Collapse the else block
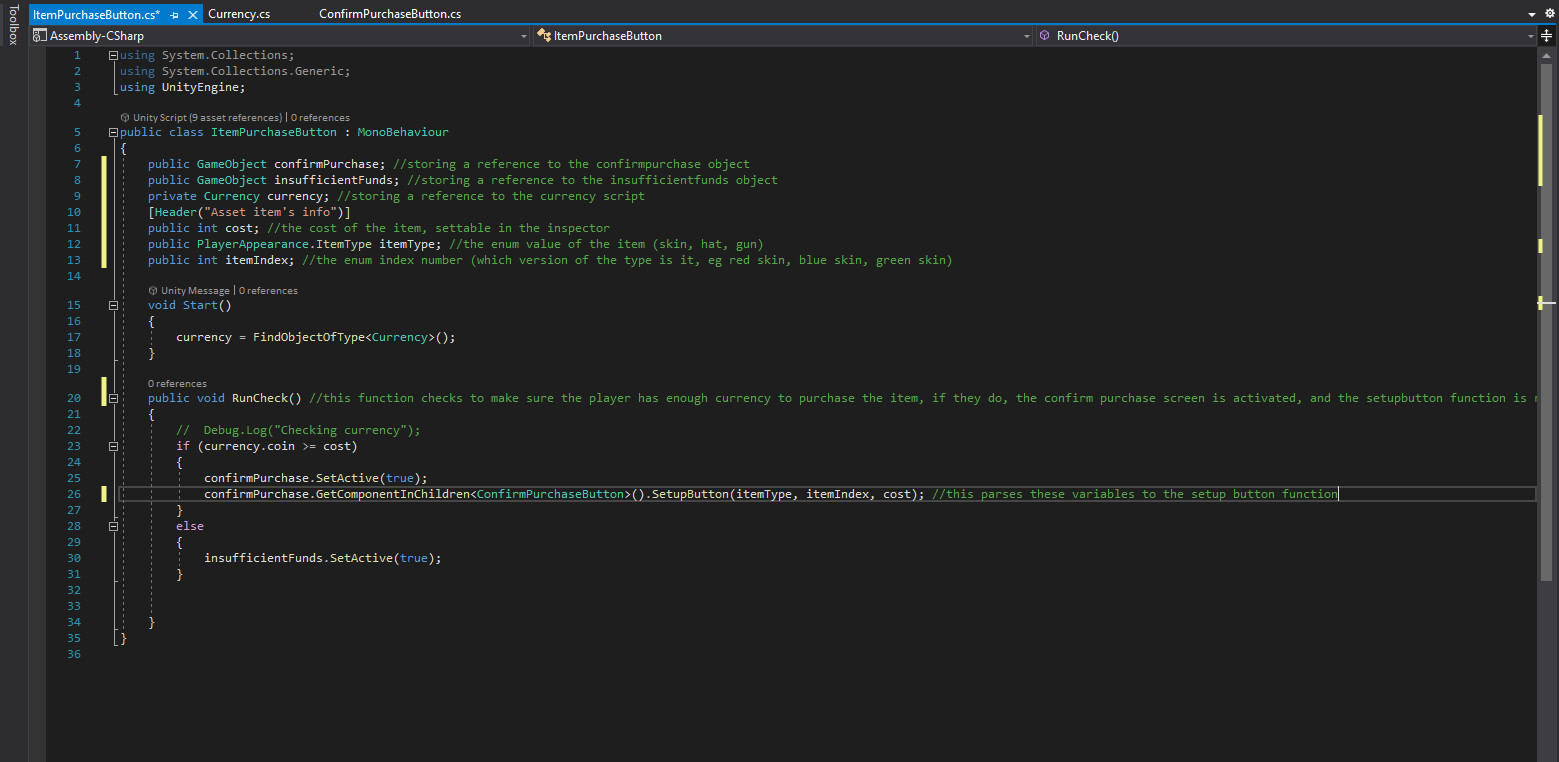The width and height of the screenshot is (1559, 762). [113, 526]
